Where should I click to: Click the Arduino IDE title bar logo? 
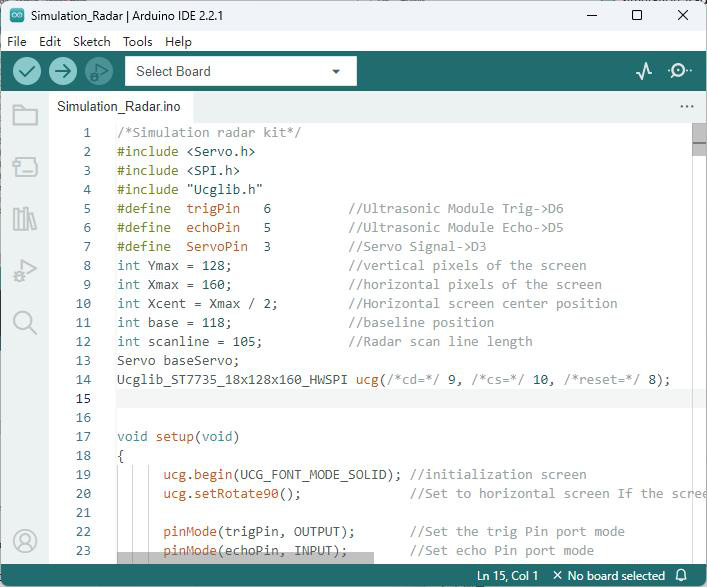[17, 15]
